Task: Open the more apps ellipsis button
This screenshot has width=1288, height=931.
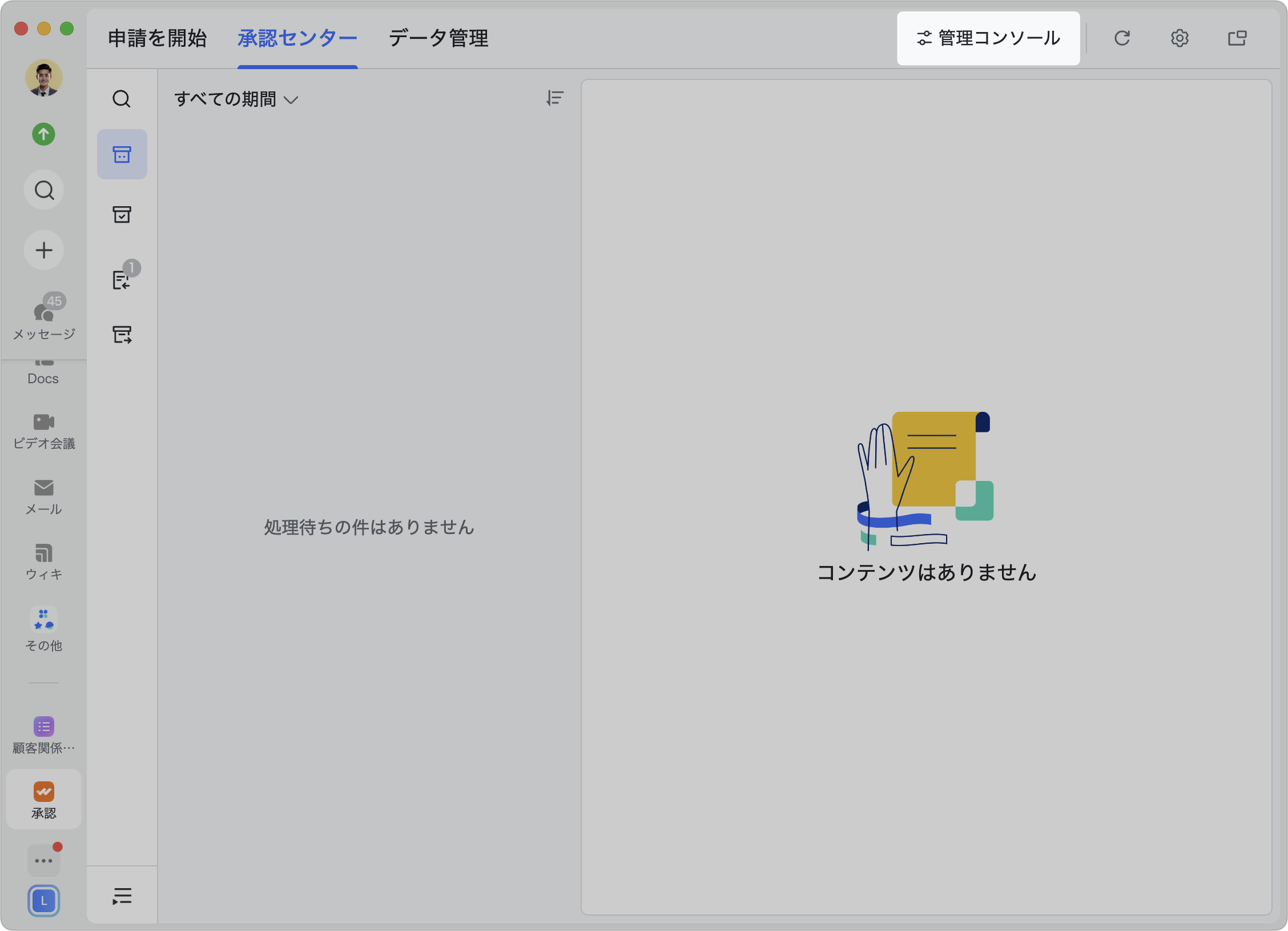Action: coord(44,860)
